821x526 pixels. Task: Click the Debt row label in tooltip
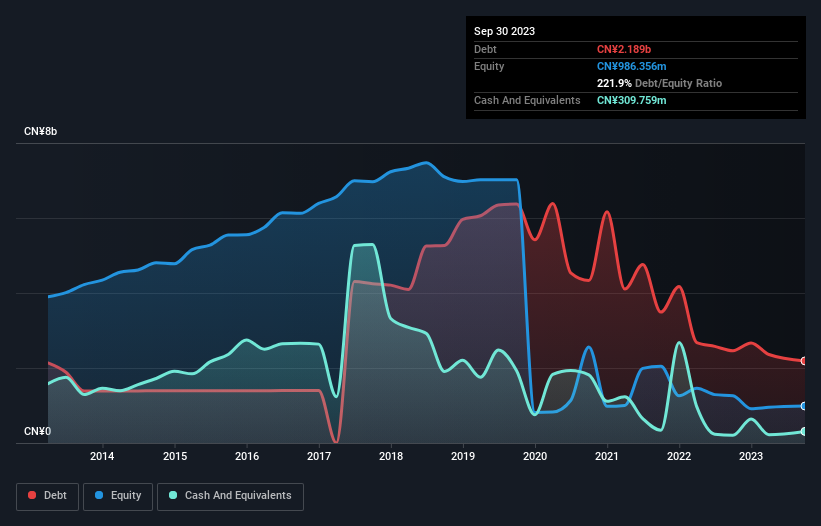point(485,49)
